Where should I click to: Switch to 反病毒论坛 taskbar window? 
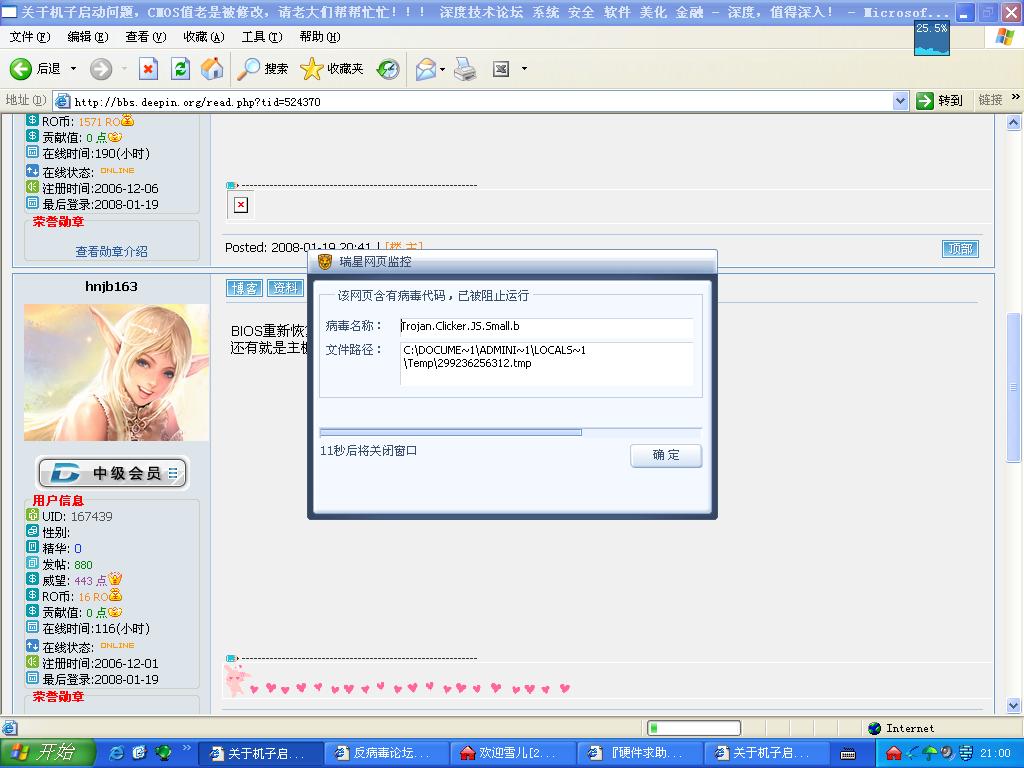pos(387,754)
